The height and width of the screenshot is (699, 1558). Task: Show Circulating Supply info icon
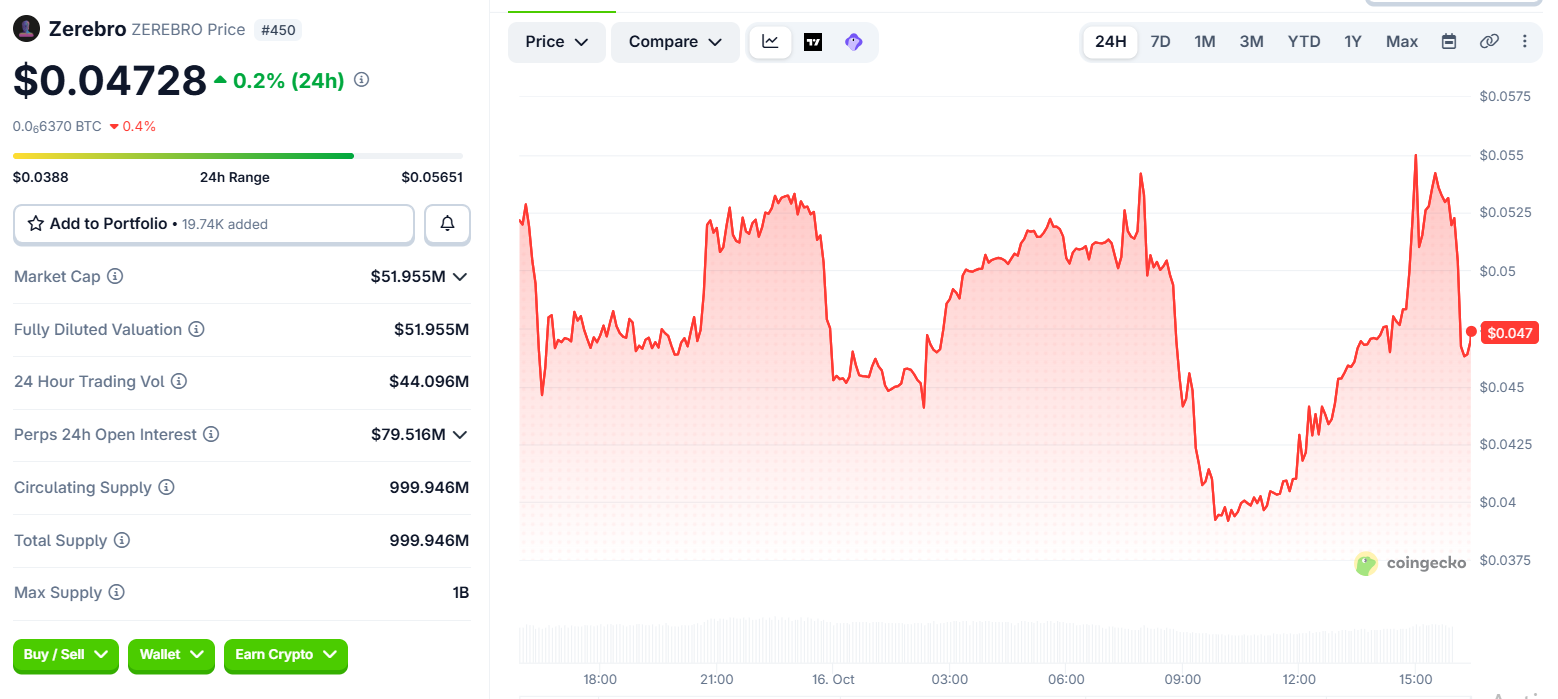pyautogui.click(x=166, y=487)
